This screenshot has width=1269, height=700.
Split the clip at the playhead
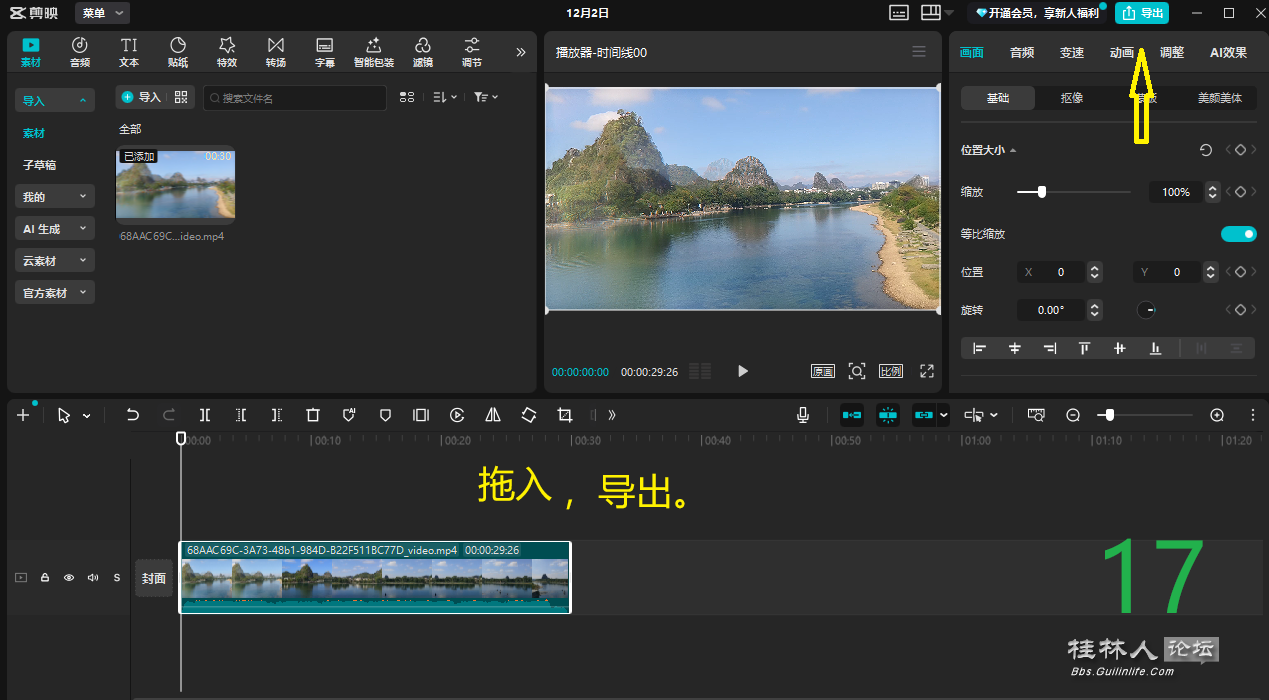click(205, 415)
